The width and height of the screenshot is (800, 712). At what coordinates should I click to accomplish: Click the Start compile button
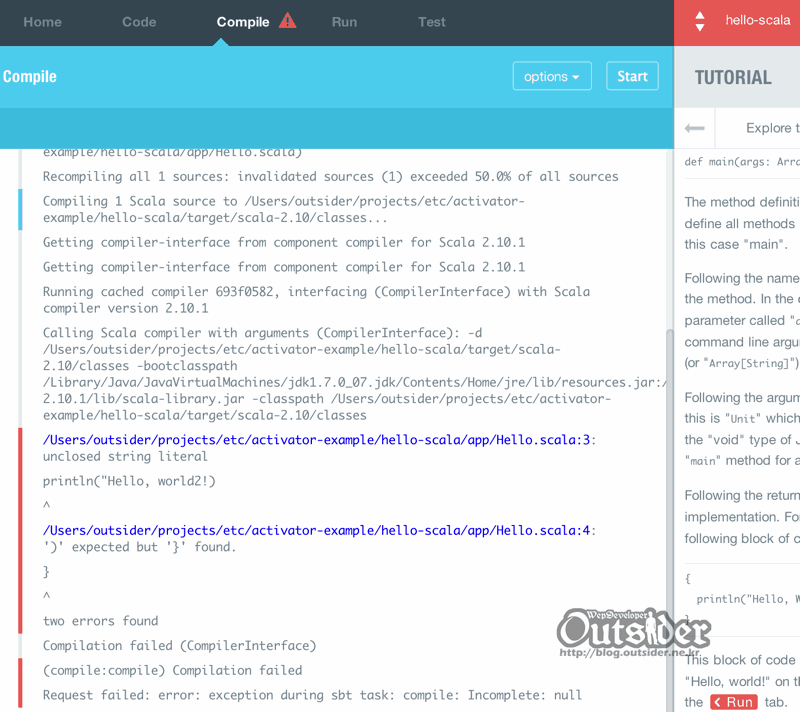click(x=632, y=76)
